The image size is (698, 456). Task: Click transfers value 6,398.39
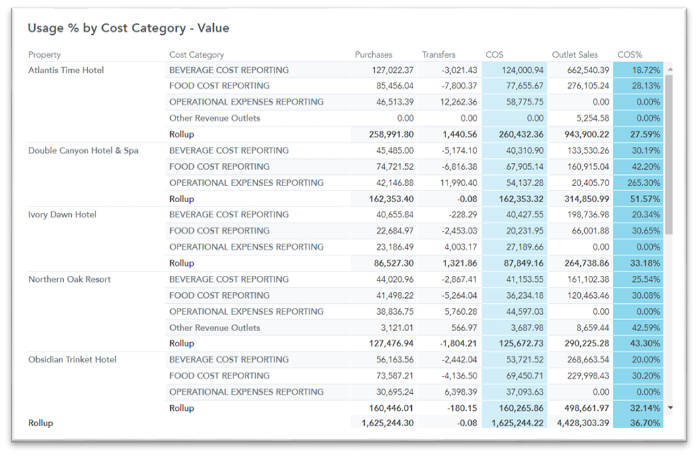click(x=461, y=392)
